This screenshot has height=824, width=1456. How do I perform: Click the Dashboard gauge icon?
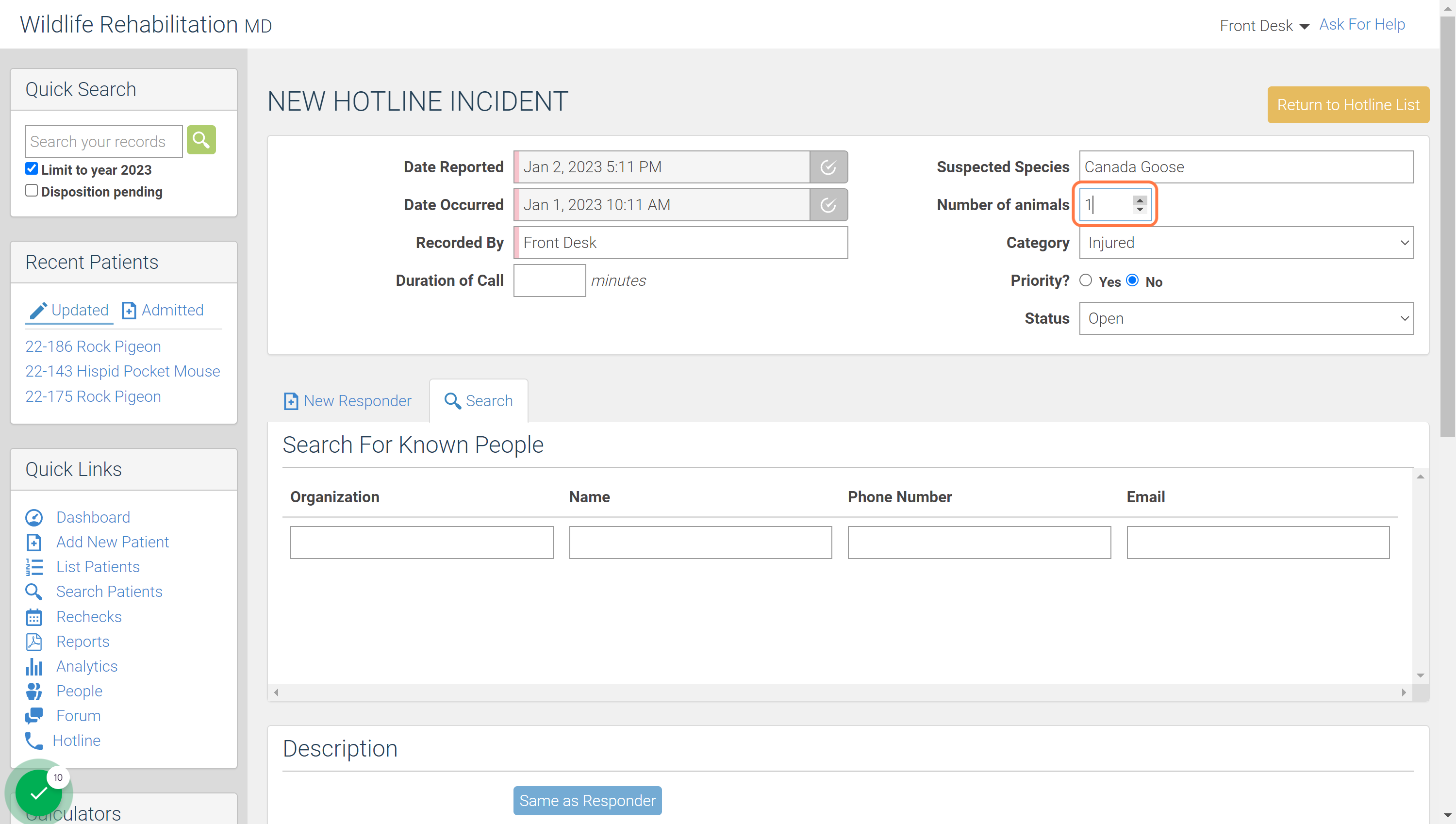pyautogui.click(x=34, y=517)
